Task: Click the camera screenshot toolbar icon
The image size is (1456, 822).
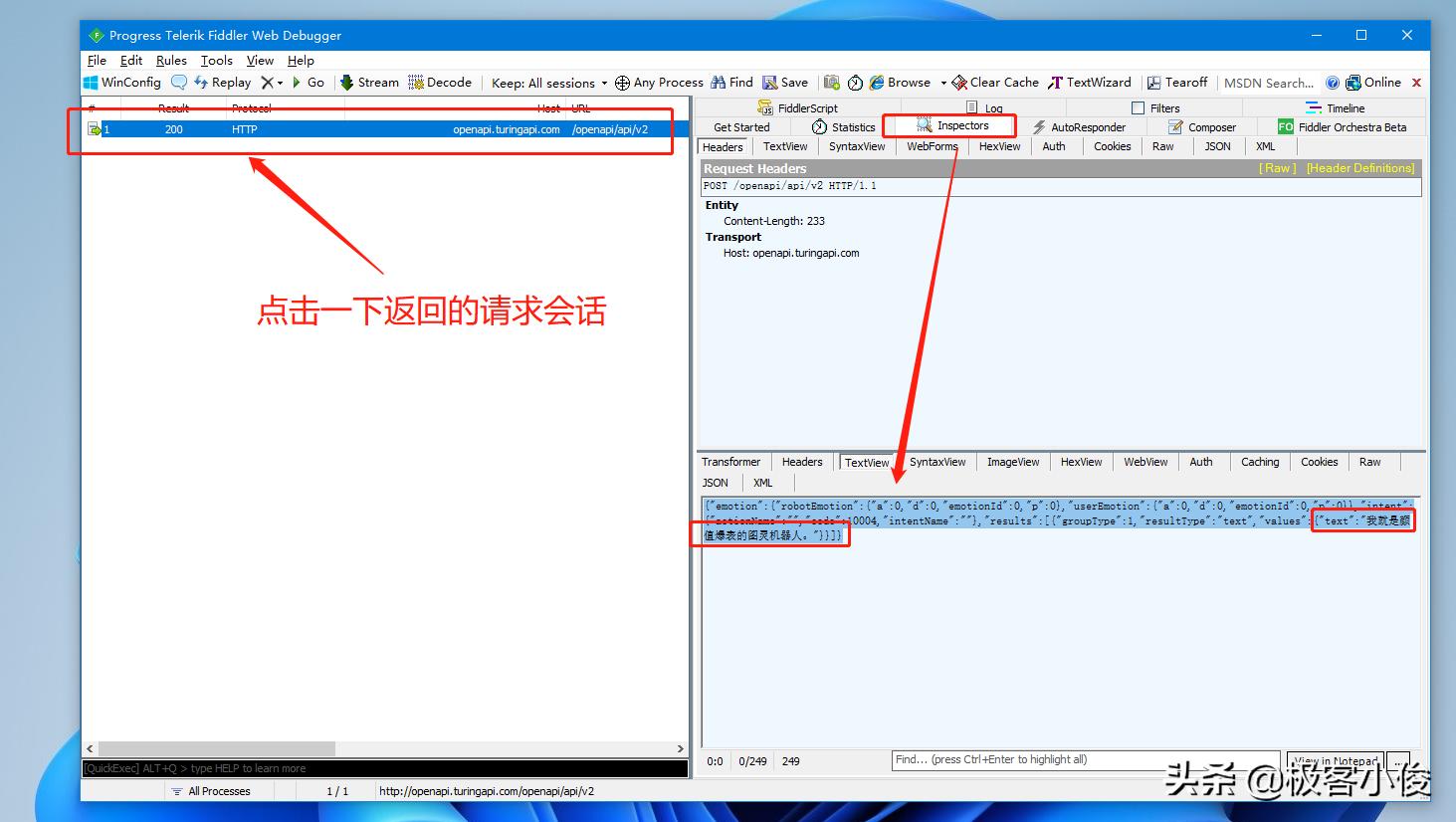Action: coord(831,83)
